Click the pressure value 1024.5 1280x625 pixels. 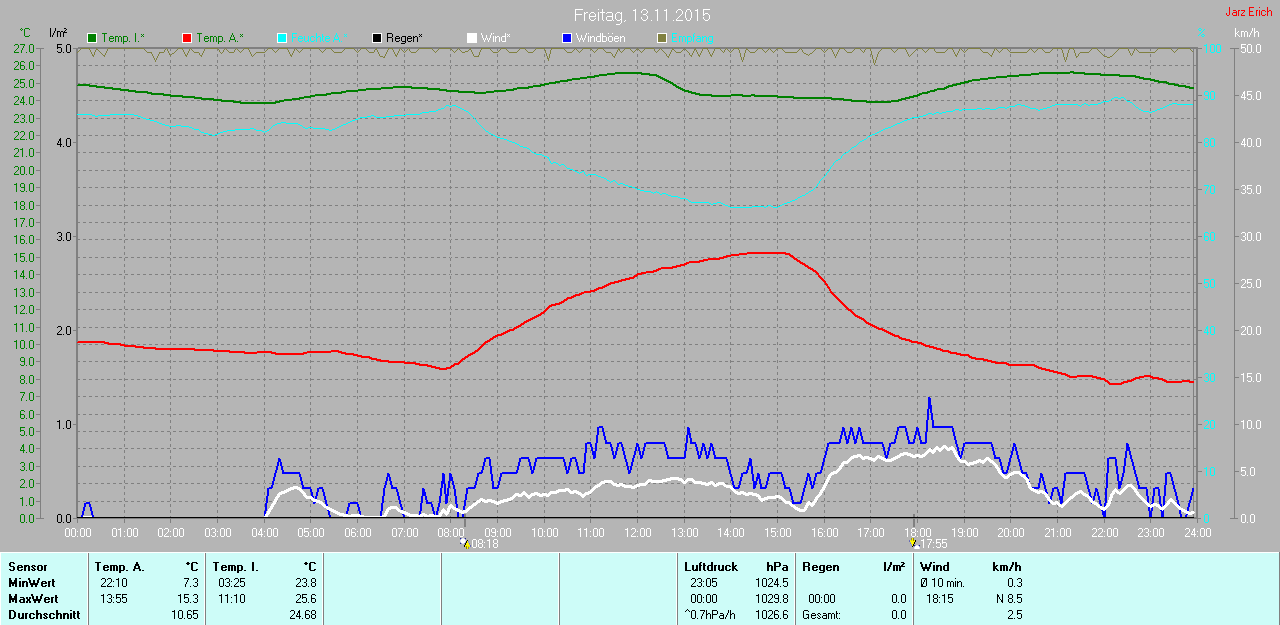point(770,583)
